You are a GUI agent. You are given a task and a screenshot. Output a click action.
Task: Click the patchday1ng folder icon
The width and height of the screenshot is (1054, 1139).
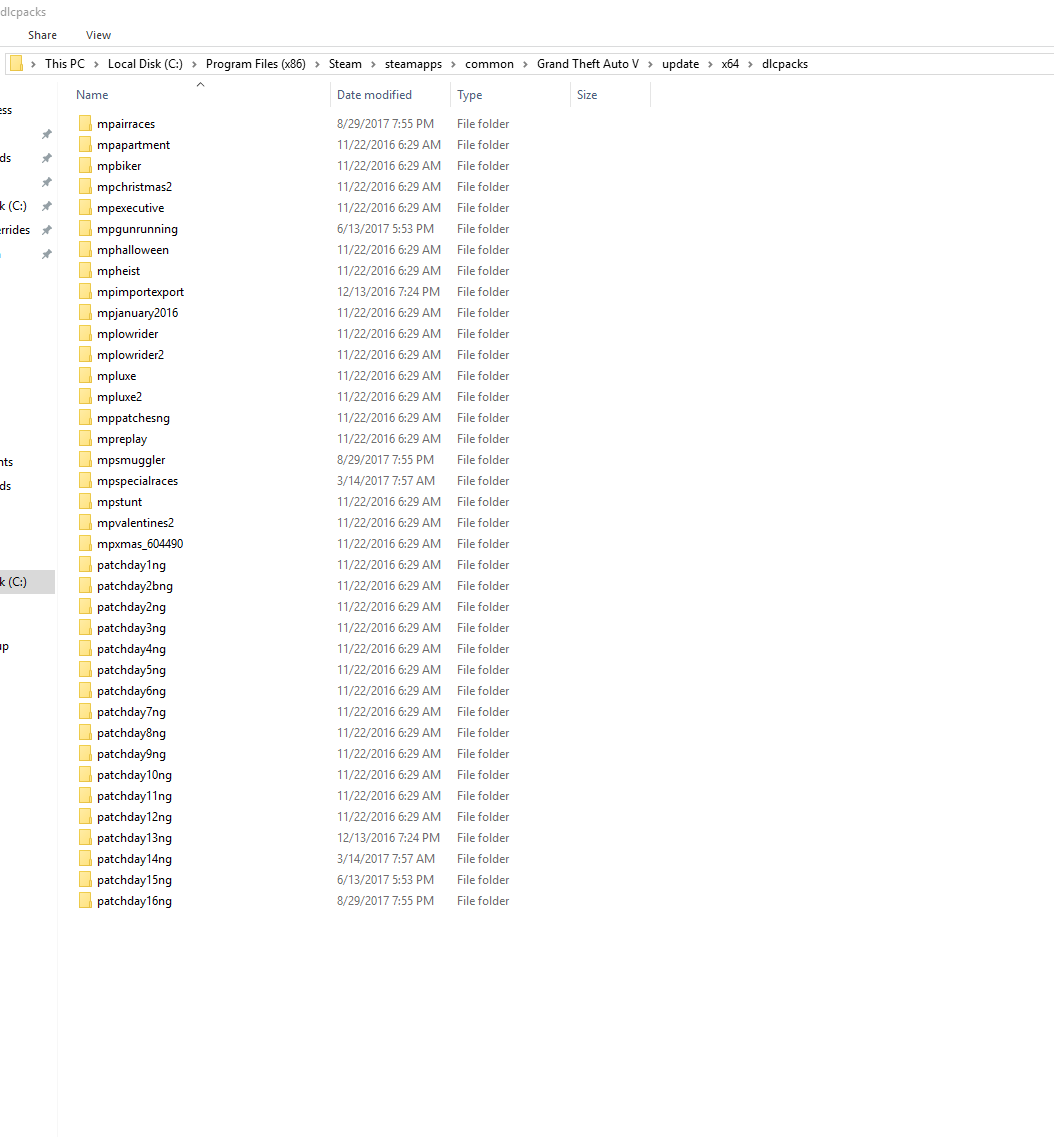85,565
